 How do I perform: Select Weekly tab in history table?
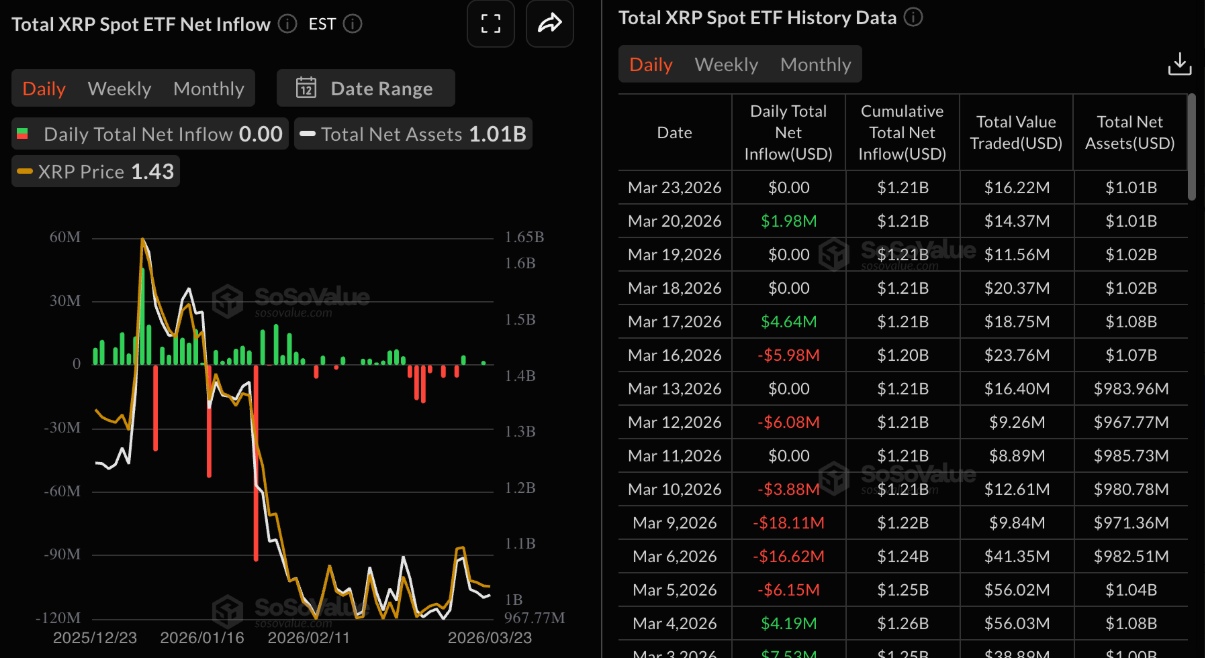coord(726,64)
